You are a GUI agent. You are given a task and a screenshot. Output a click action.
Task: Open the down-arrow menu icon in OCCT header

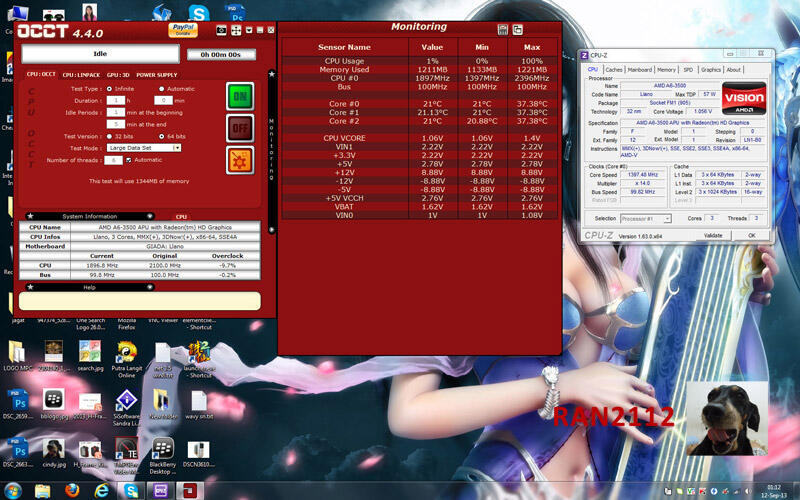(249, 30)
